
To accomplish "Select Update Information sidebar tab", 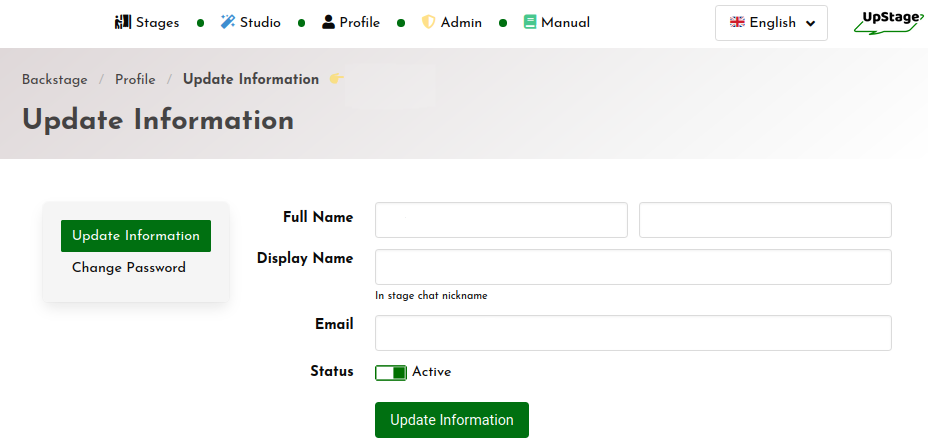I will point(136,236).
